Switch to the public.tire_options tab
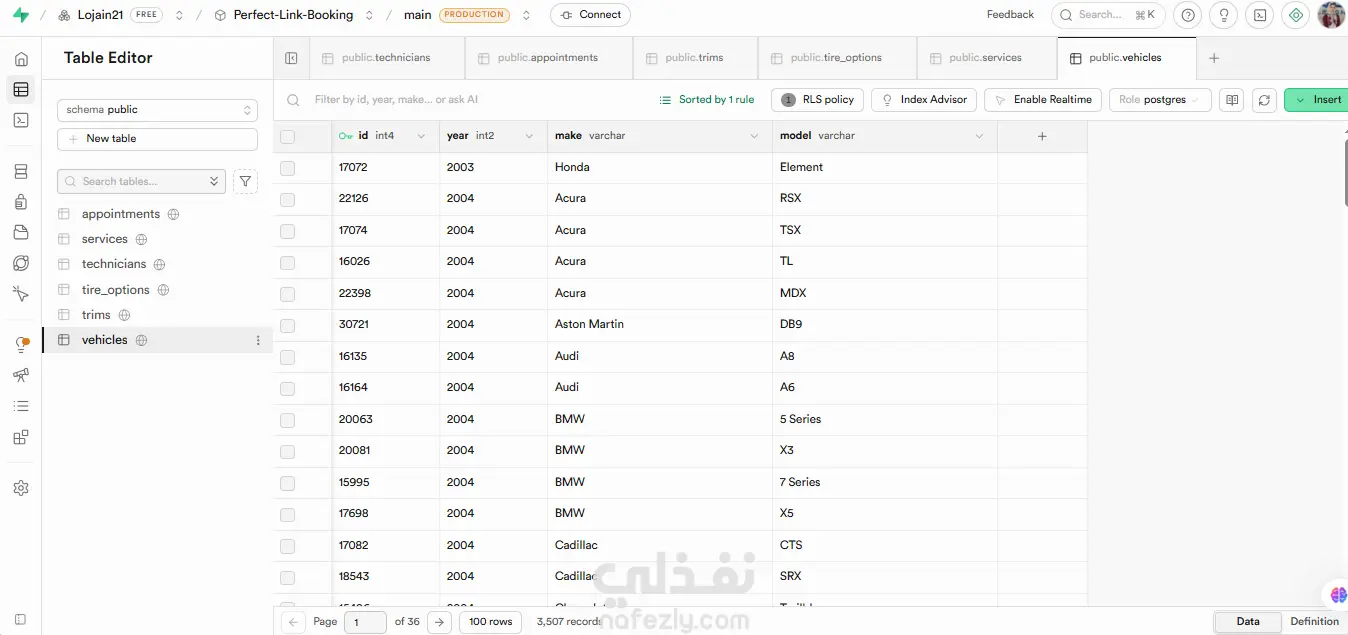This screenshot has width=1348, height=635. [x=836, y=58]
